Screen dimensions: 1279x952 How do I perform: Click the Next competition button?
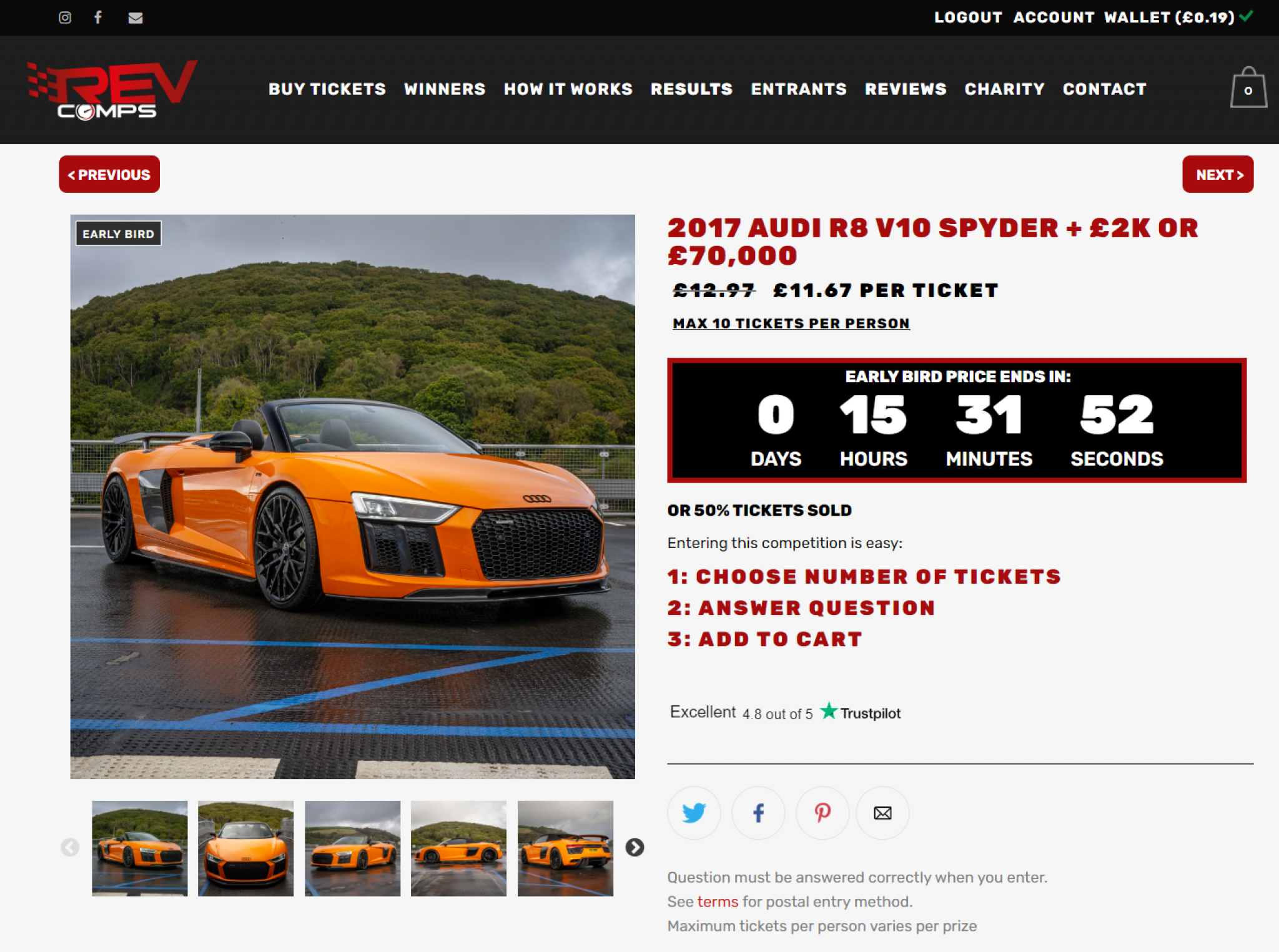(1218, 174)
